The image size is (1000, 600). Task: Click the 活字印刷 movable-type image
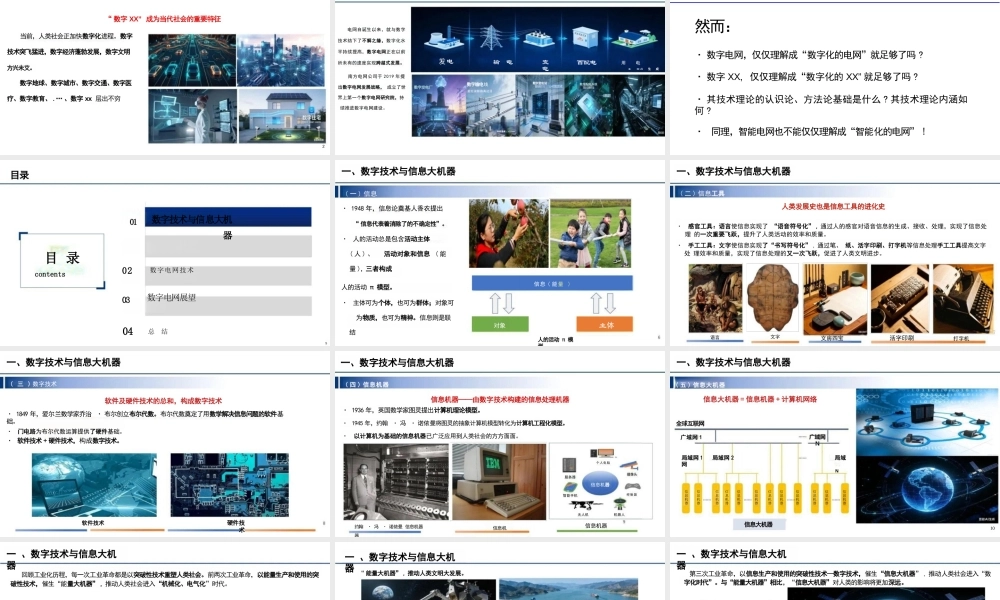pyautogui.click(x=901, y=298)
